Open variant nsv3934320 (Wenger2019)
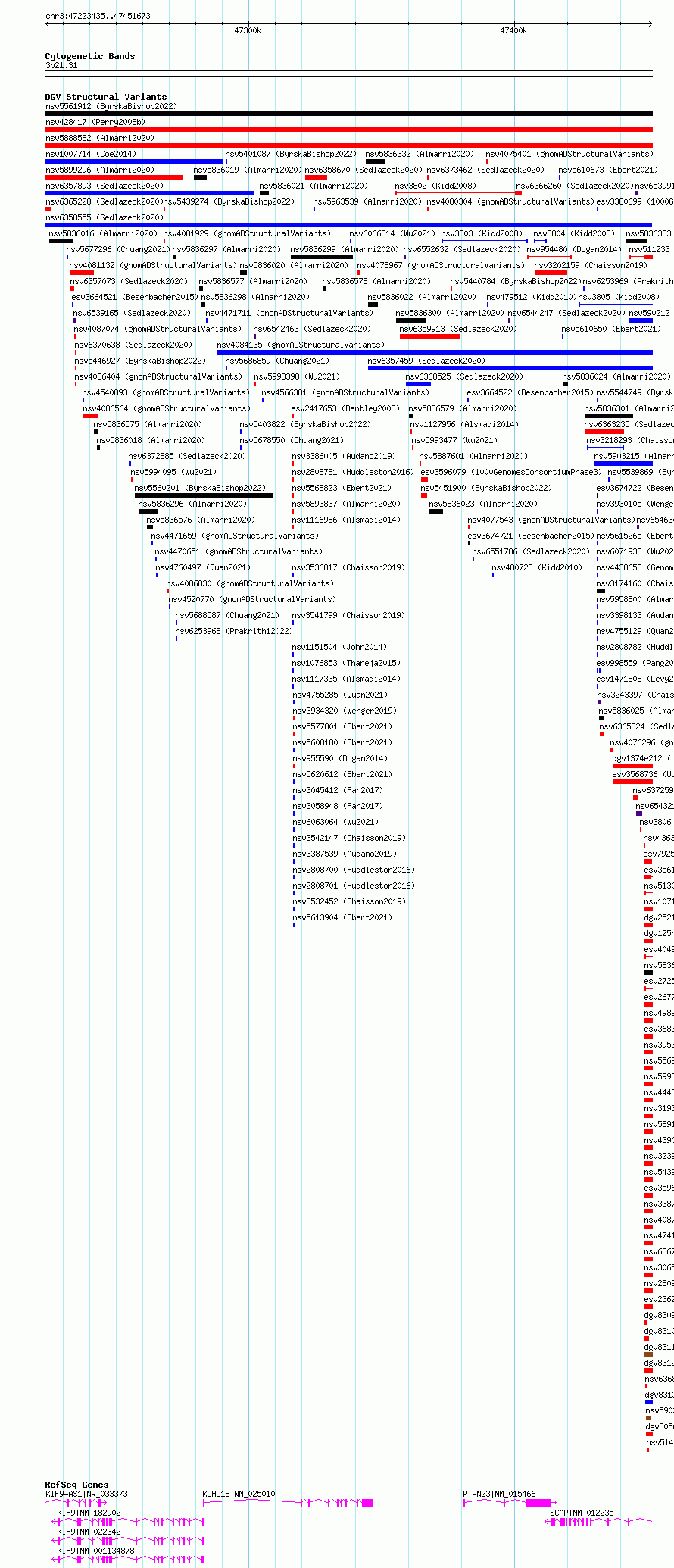Image resolution: width=674 pixels, height=1568 pixels. pos(345,711)
